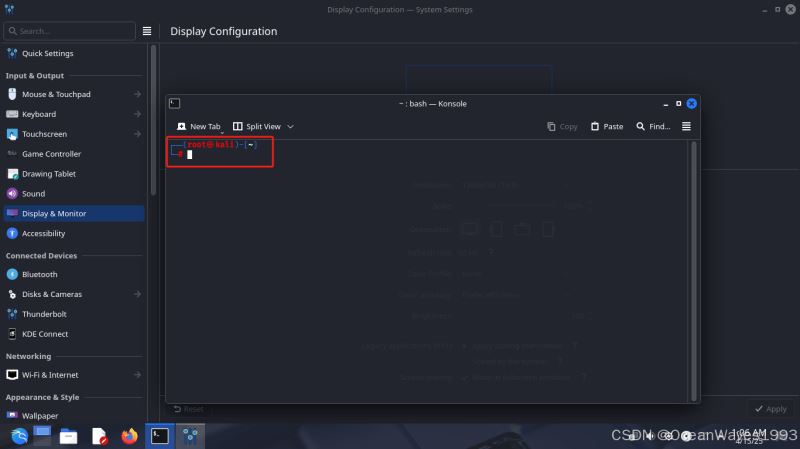Expand the Wi-Fi & Internet category

pos(137,375)
